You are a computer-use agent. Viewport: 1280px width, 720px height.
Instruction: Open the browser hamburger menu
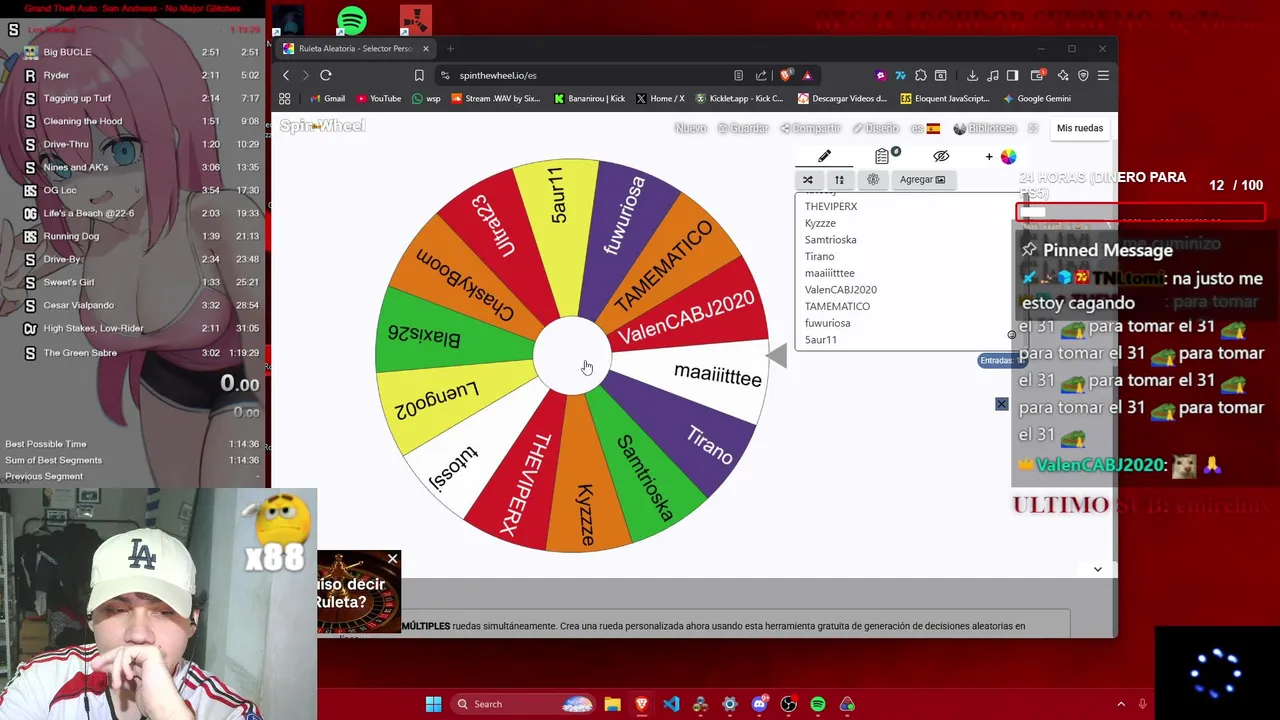(x=1103, y=75)
